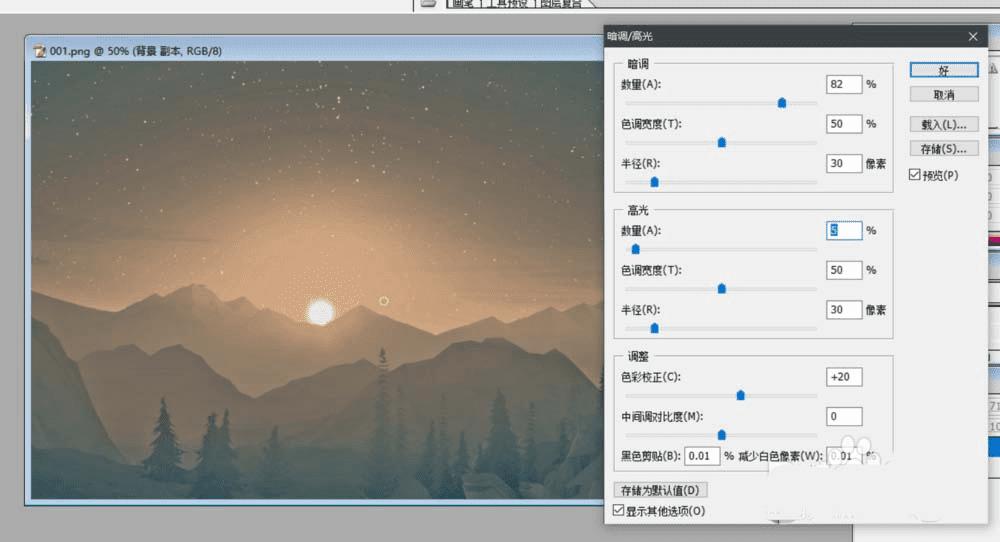1000x542 pixels.
Task: Focus the 暗调 色调宽度 field showing 50
Action: click(844, 124)
